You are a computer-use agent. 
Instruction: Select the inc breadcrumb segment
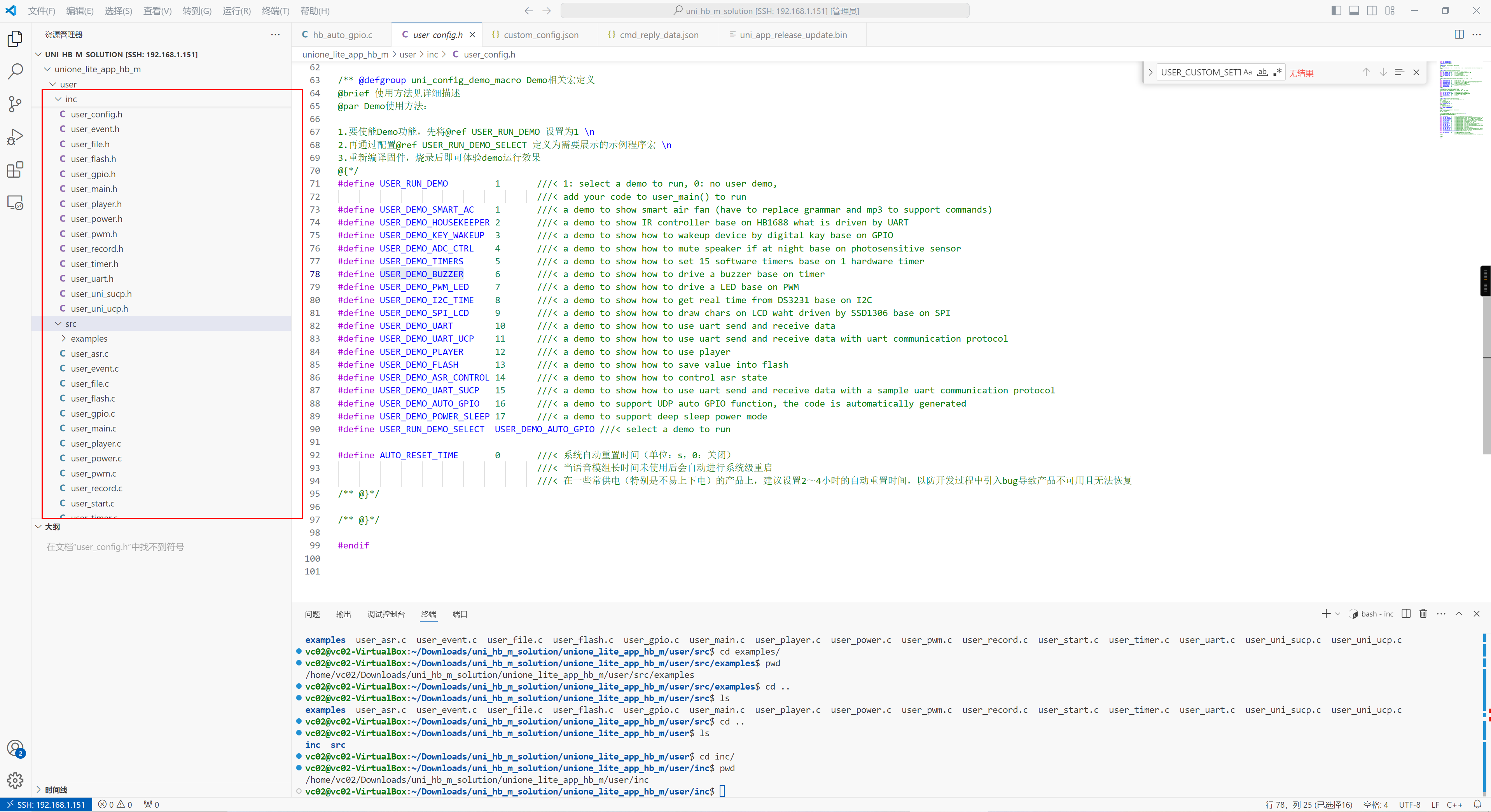432,54
